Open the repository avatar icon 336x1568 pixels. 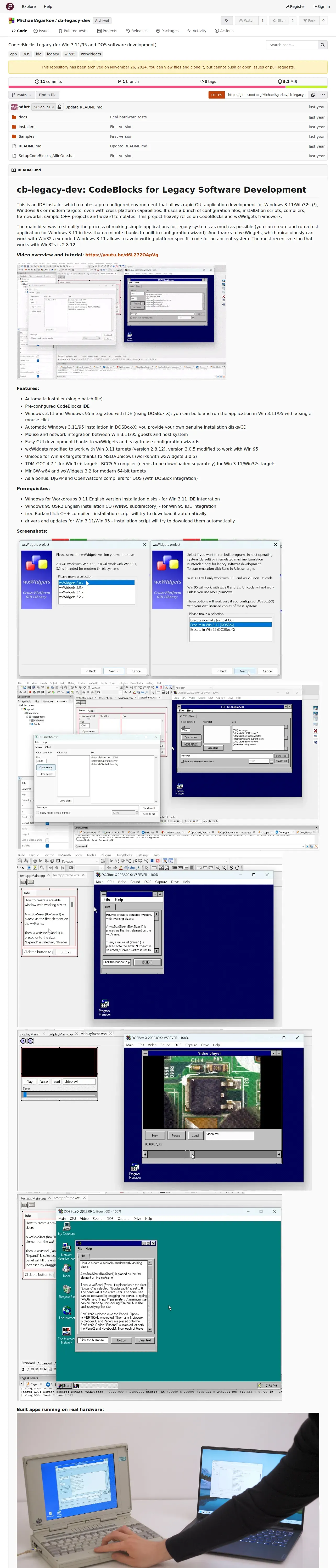[11, 21]
